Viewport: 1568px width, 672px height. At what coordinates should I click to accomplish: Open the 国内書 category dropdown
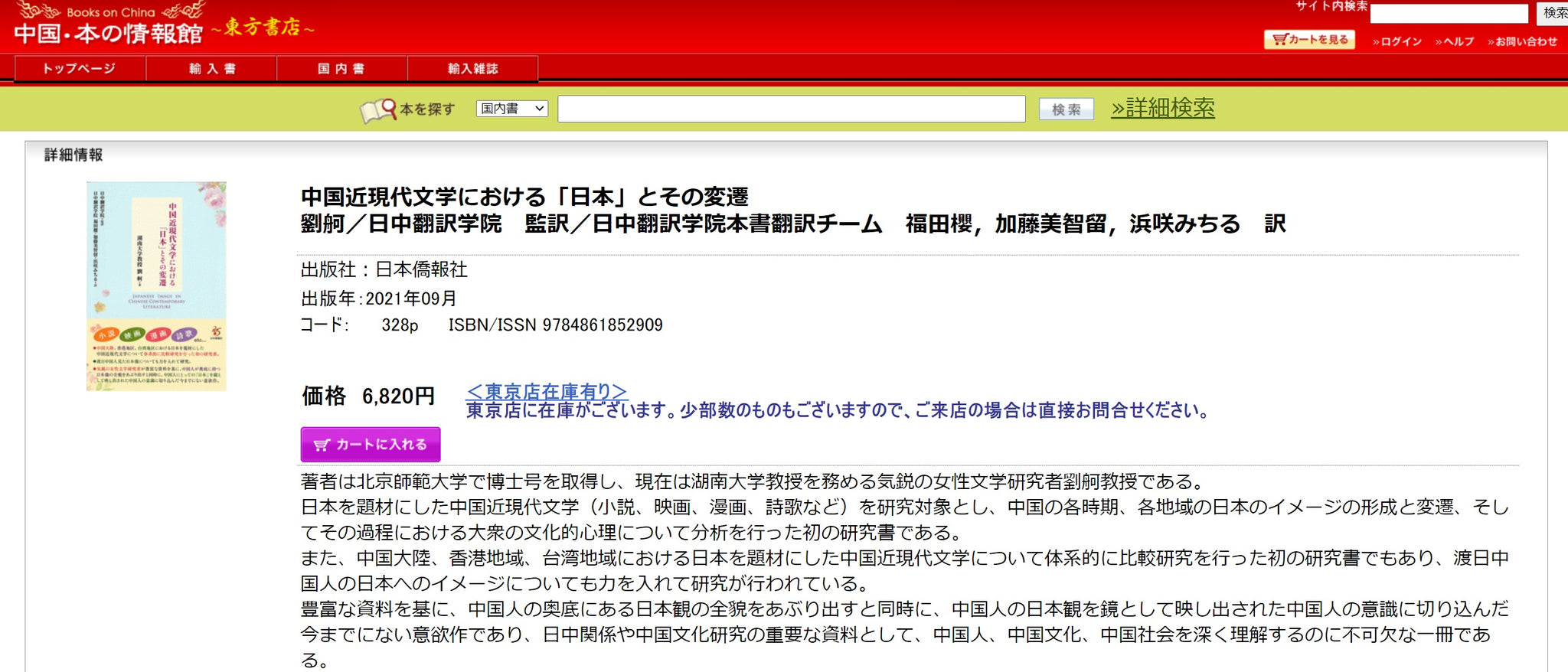[511, 109]
